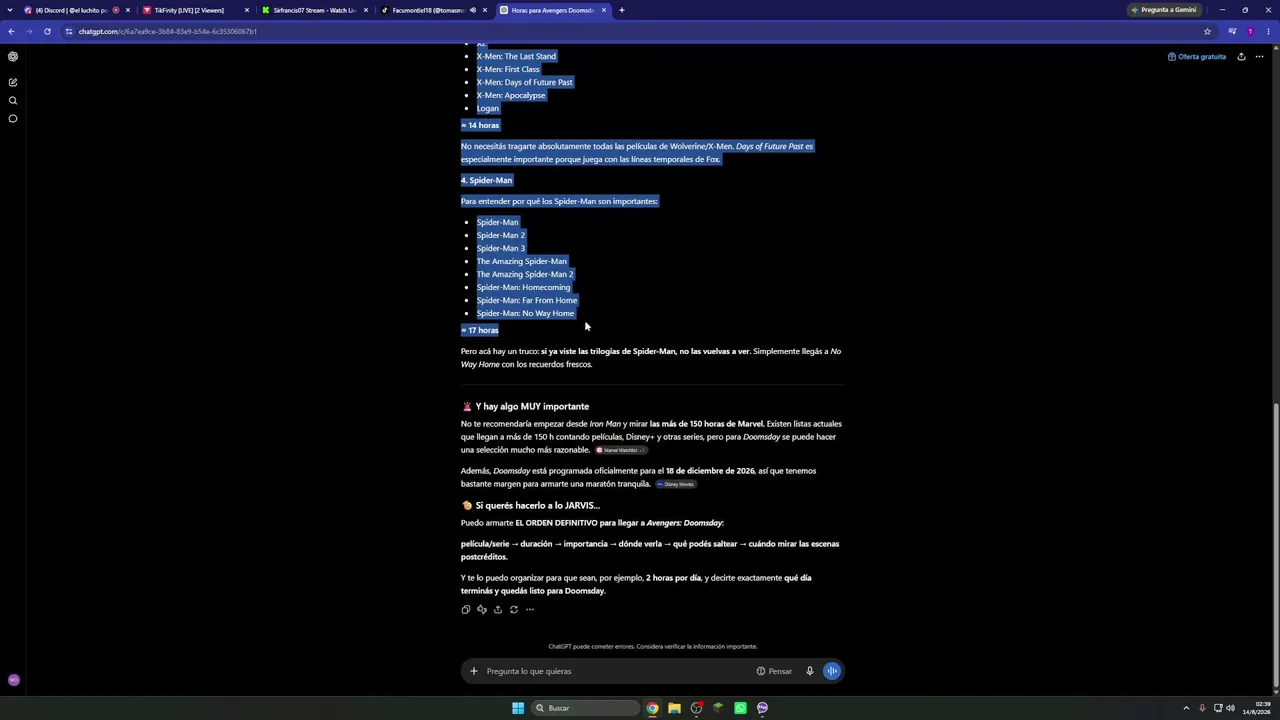The height and width of the screenshot is (720, 1280).
Task: Go forward to the next page
Action: (x=29, y=31)
